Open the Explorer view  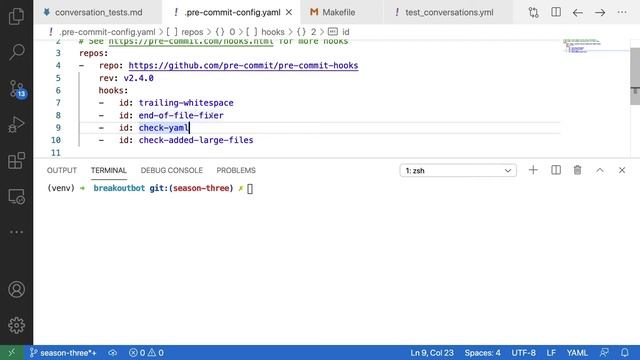(x=16, y=16)
